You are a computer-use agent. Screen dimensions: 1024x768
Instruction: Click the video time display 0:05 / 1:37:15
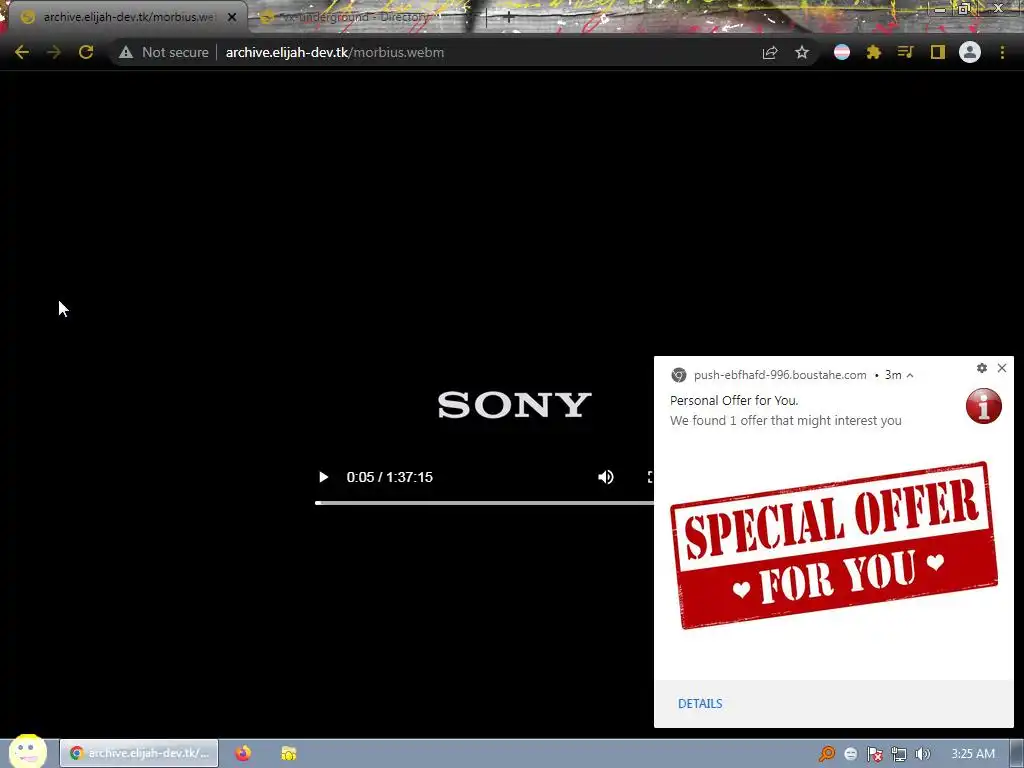pos(390,477)
